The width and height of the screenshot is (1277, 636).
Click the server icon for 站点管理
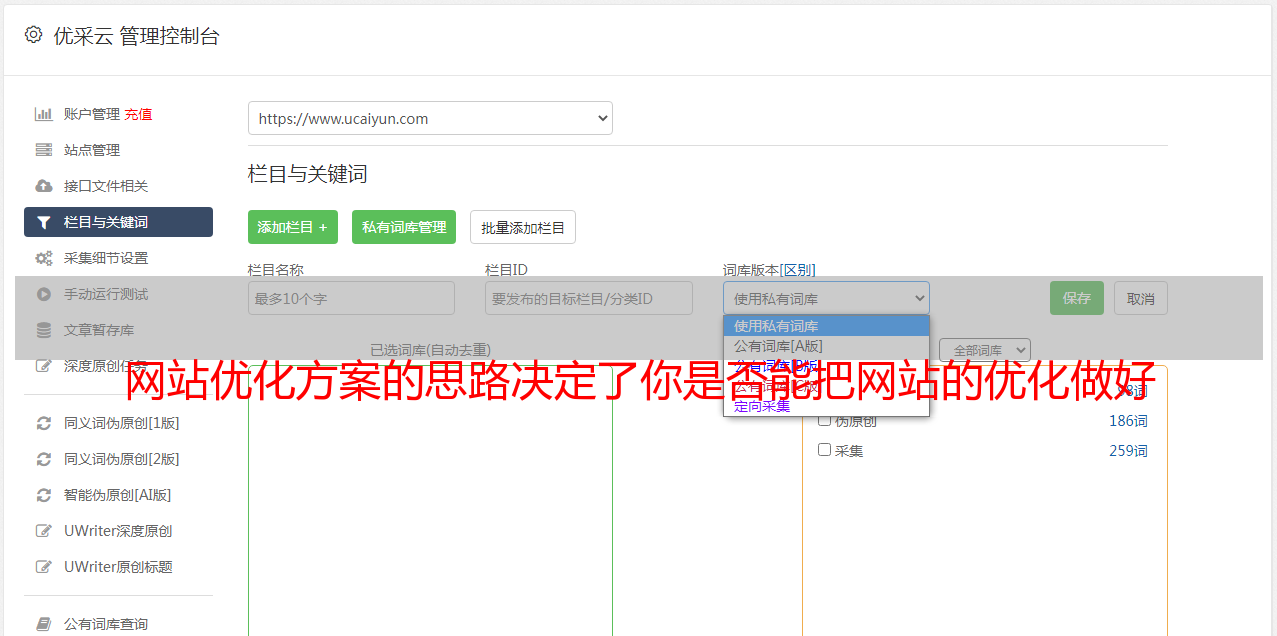coord(43,150)
